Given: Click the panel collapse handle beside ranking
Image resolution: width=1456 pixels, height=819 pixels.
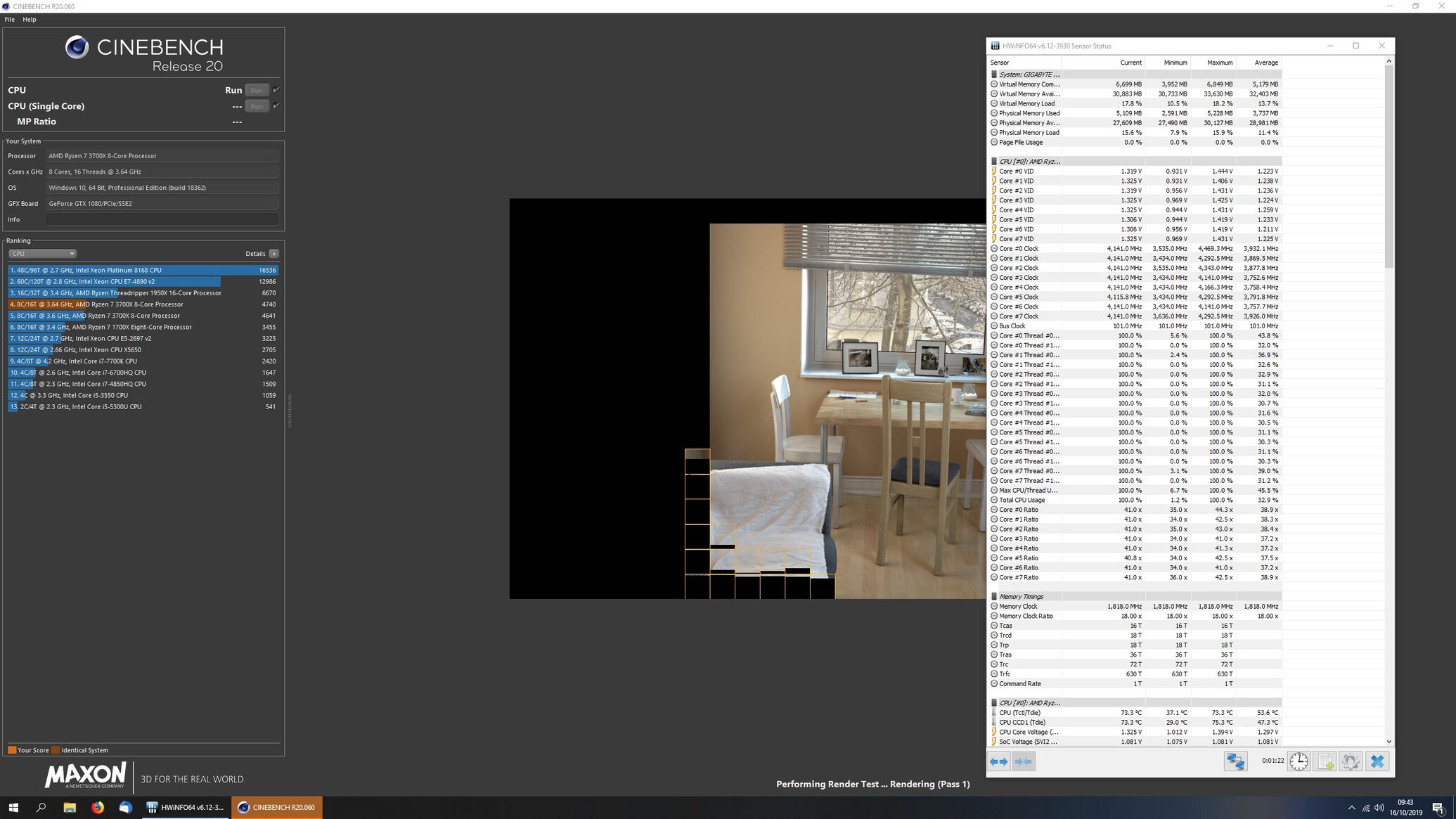Looking at the screenshot, I should [289, 410].
